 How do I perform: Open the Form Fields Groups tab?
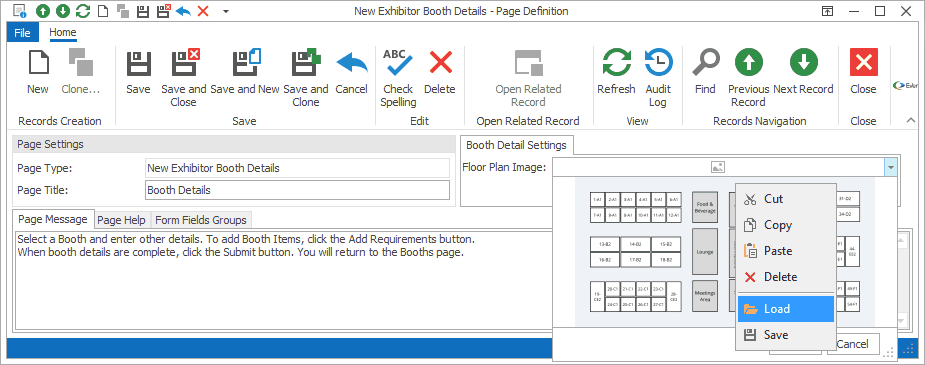(x=201, y=220)
